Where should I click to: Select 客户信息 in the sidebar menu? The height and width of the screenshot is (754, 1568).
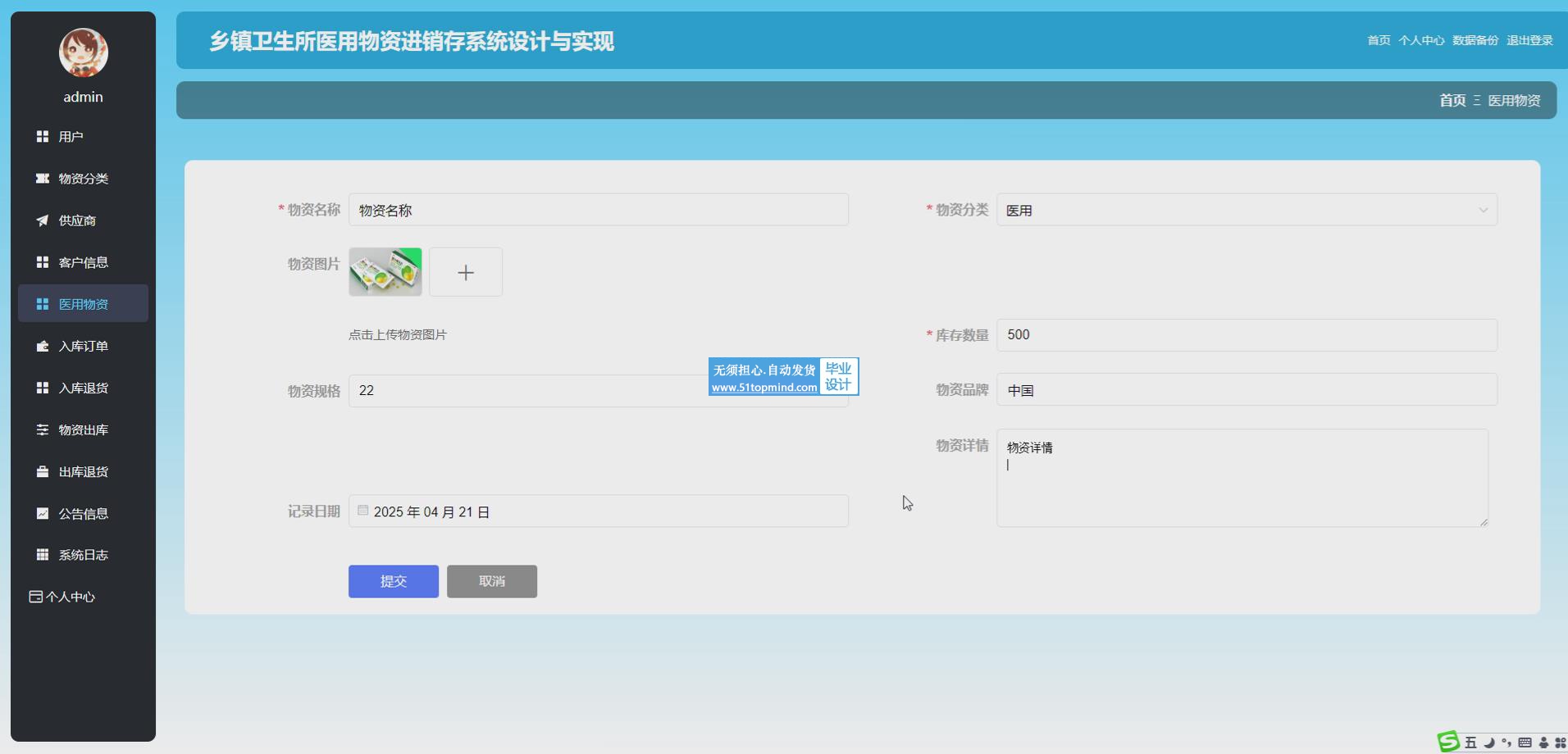83,262
